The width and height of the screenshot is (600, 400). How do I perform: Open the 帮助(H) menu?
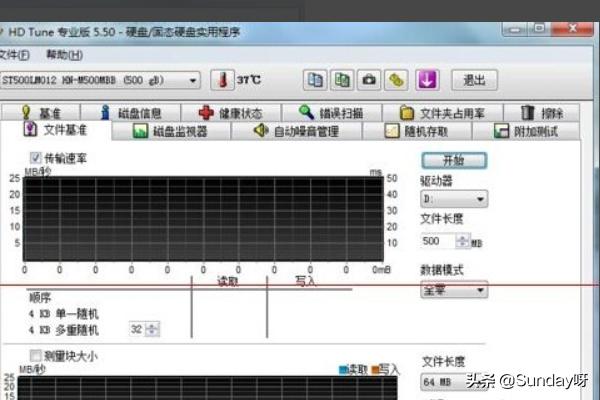tap(64, 55)
